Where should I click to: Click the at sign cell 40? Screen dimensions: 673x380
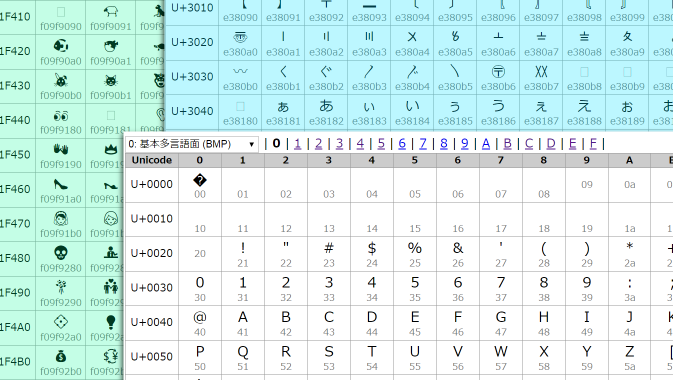pyautogui.click(x=200, y=323)
